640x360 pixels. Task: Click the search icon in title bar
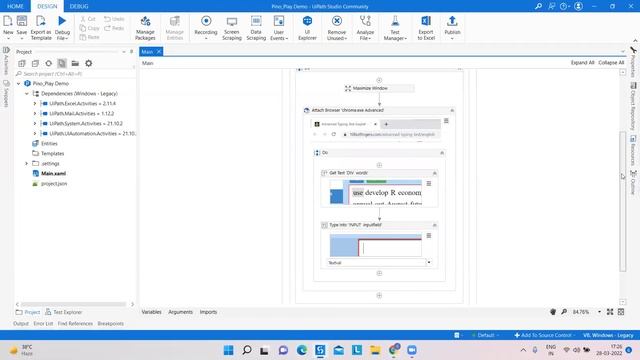539,6
